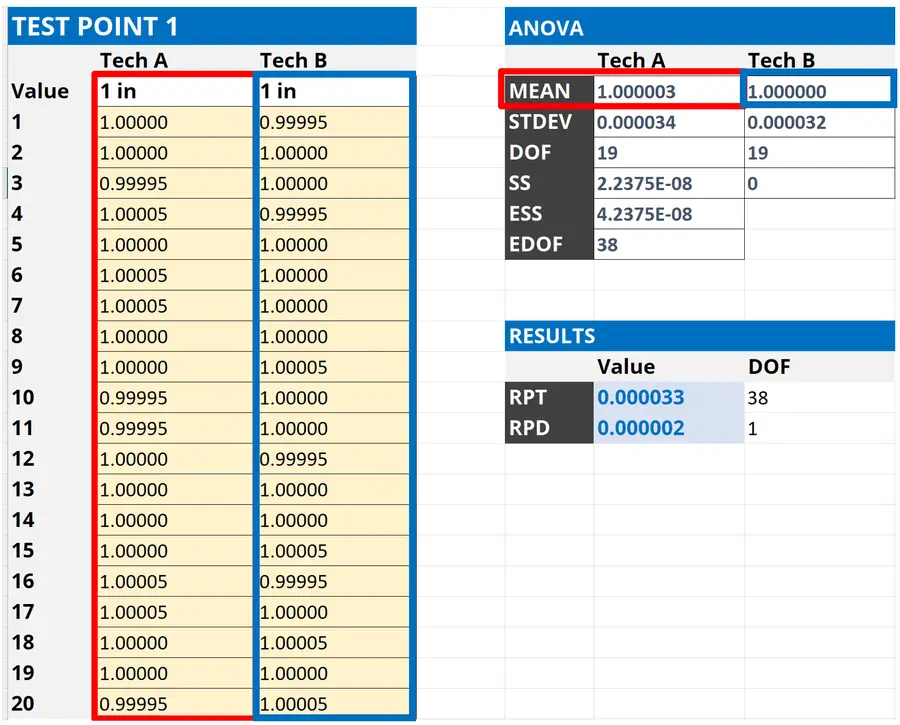Click Tech B 0.99995 in row 12
This screenshot has height=725, width=900.
point(334,459)
